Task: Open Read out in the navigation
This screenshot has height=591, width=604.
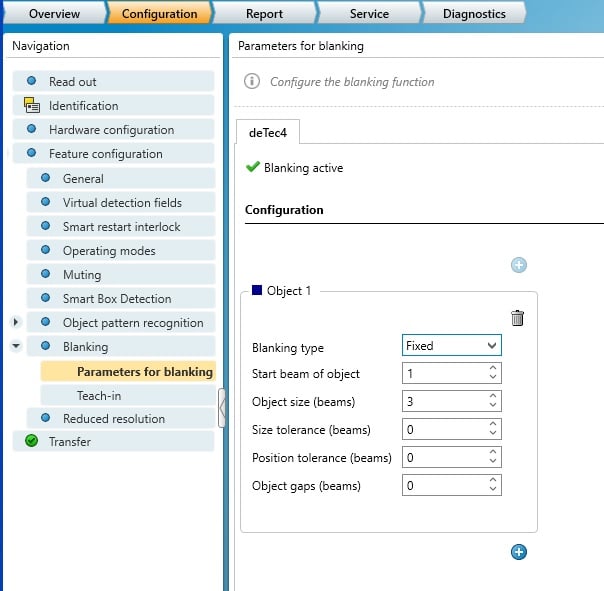Action: (x=113, y=81)
